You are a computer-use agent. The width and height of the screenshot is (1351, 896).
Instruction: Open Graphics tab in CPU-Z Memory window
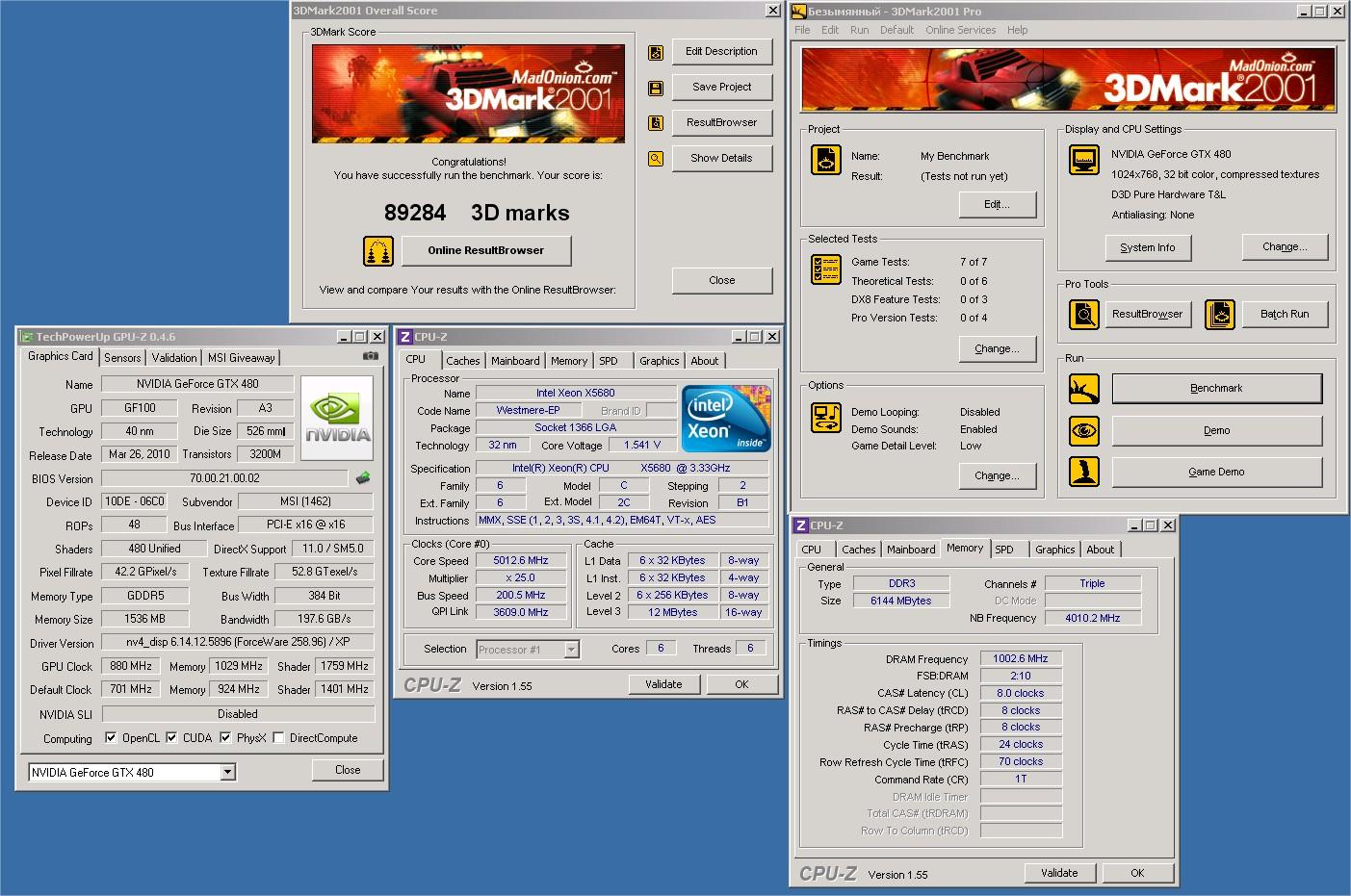coord(1055,550)
